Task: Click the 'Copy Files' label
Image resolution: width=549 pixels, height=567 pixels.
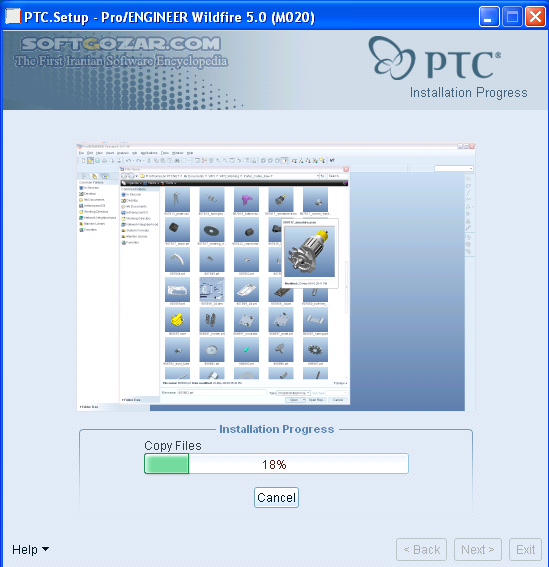Action: [x=173, y=446]
